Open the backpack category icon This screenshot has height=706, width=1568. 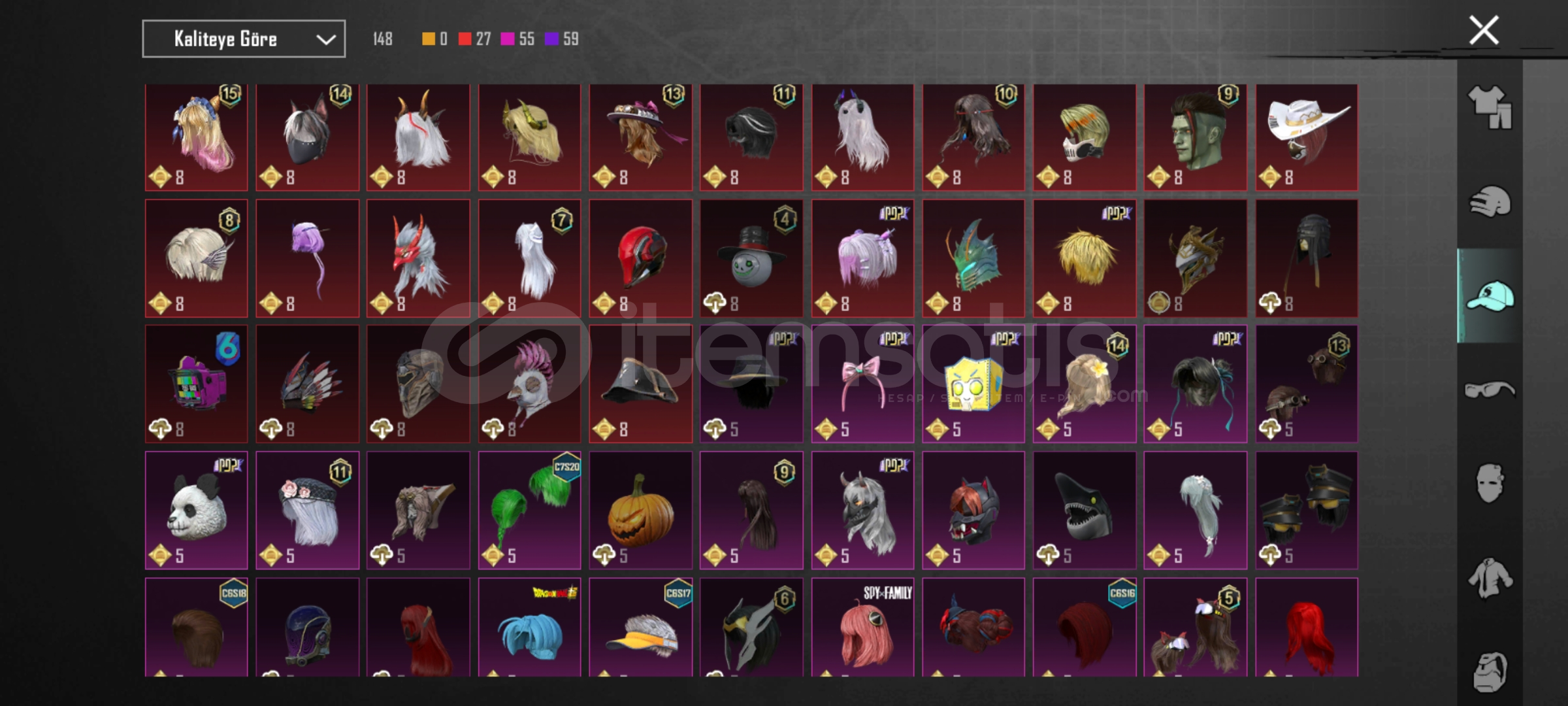(1490, 672)
